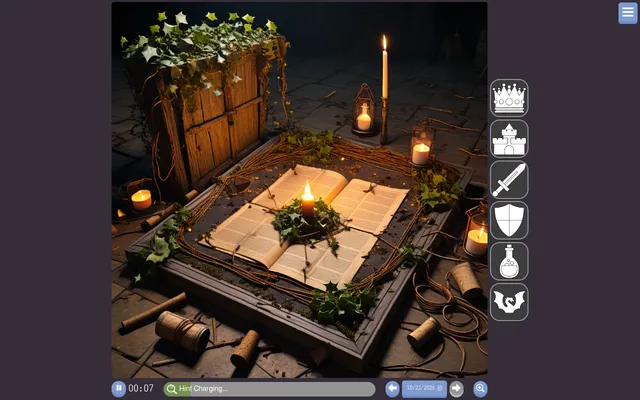640x400 pixels.
Task: Open the date picker 10/22/2026
Action: pos(424,389)
